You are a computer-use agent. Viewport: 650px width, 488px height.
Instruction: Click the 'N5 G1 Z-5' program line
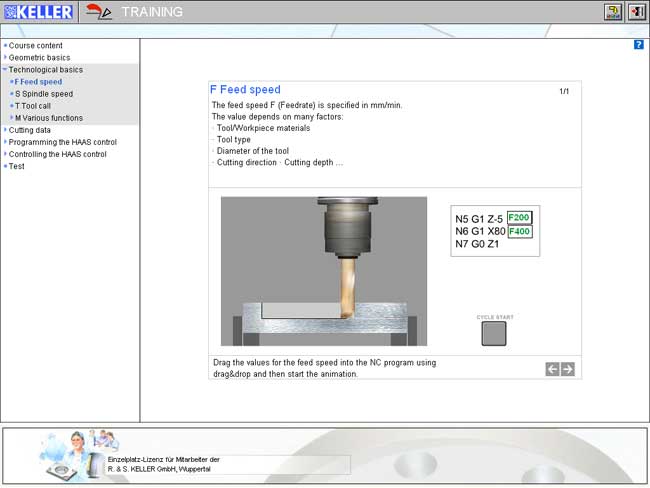[479, 219]
